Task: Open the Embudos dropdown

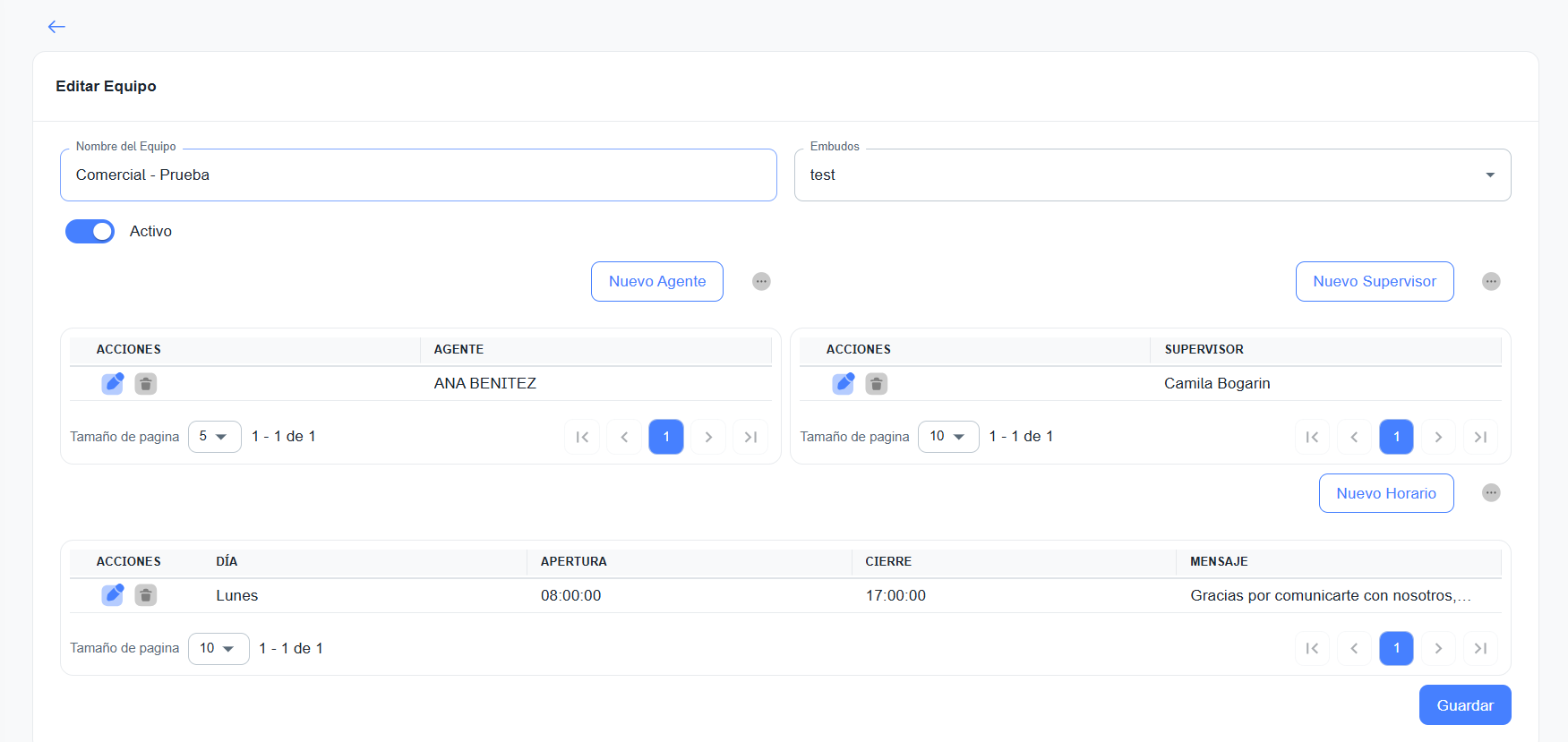Action: pos(1152,175)
